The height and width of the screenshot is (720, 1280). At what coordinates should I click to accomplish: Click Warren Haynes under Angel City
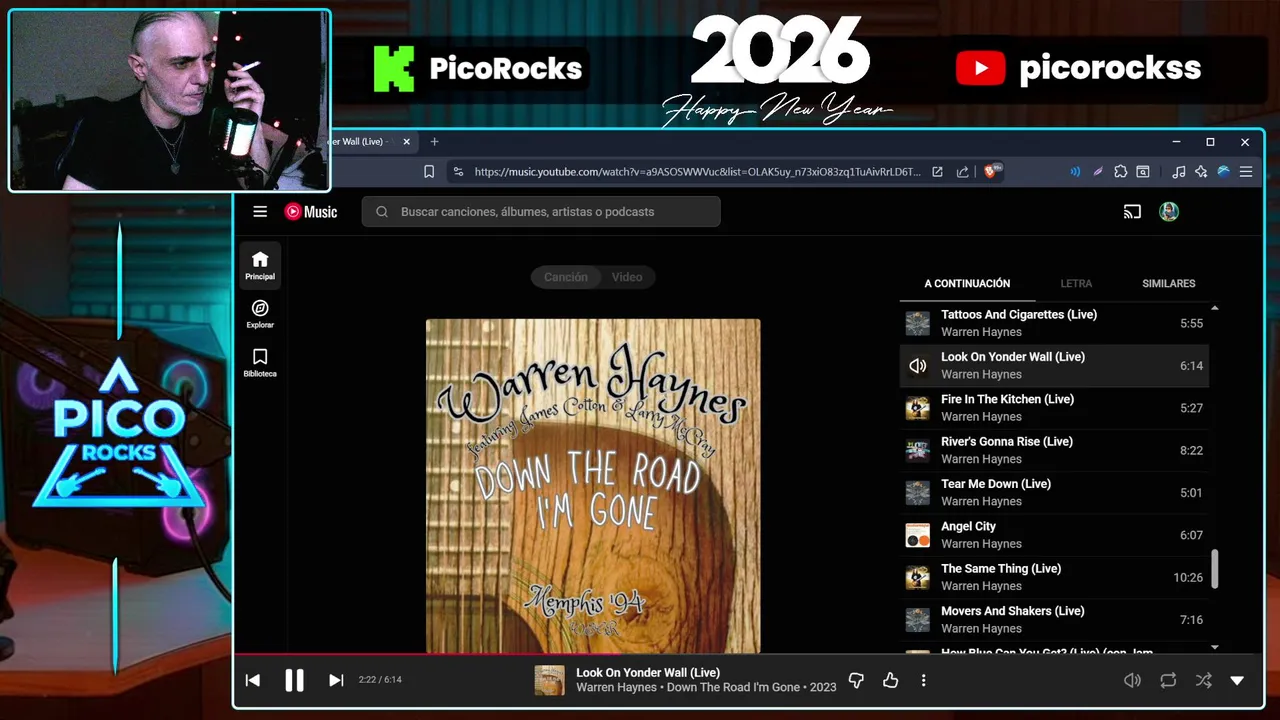(x=981, y=544)
